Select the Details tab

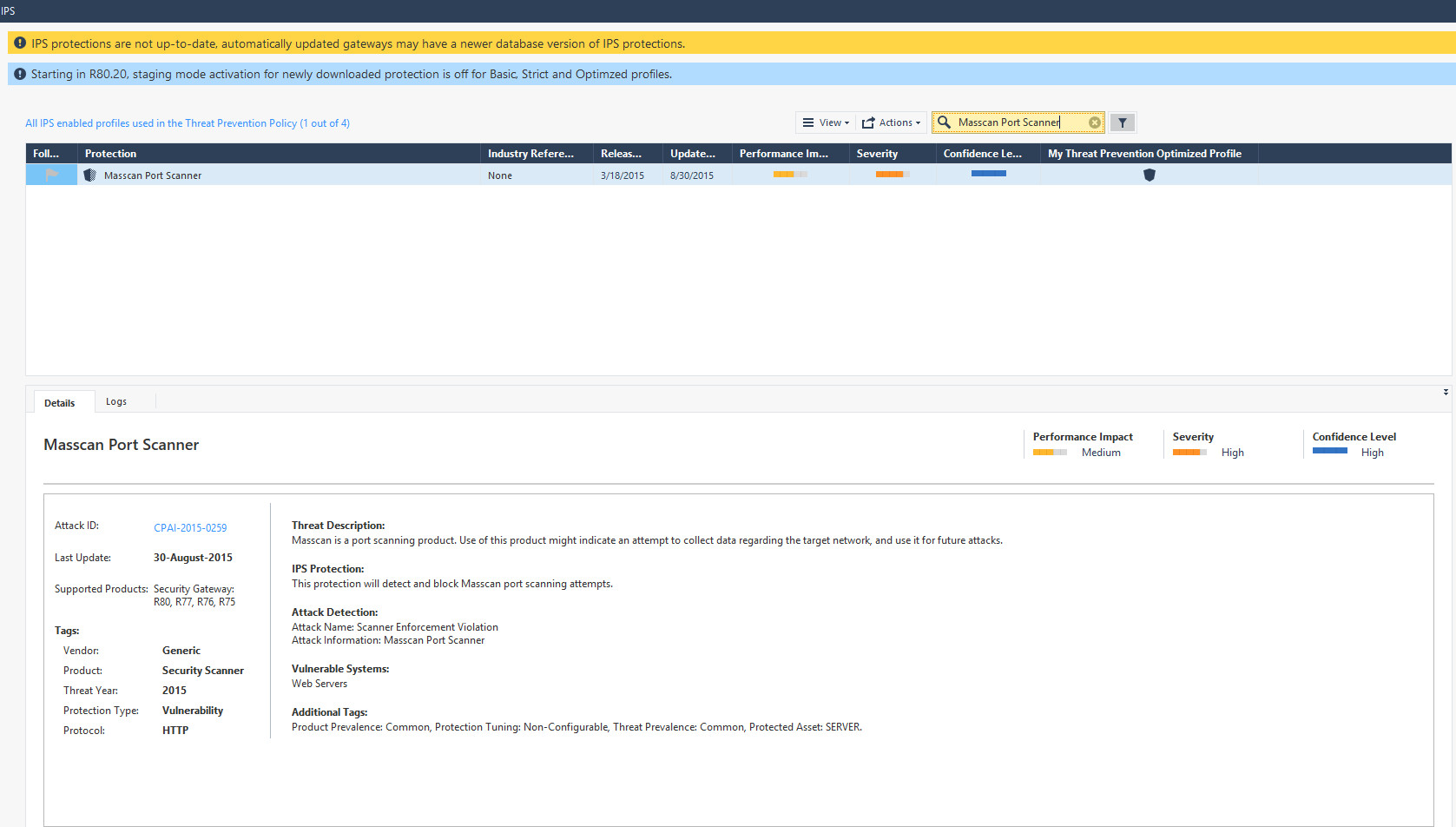tap(60, 402)
